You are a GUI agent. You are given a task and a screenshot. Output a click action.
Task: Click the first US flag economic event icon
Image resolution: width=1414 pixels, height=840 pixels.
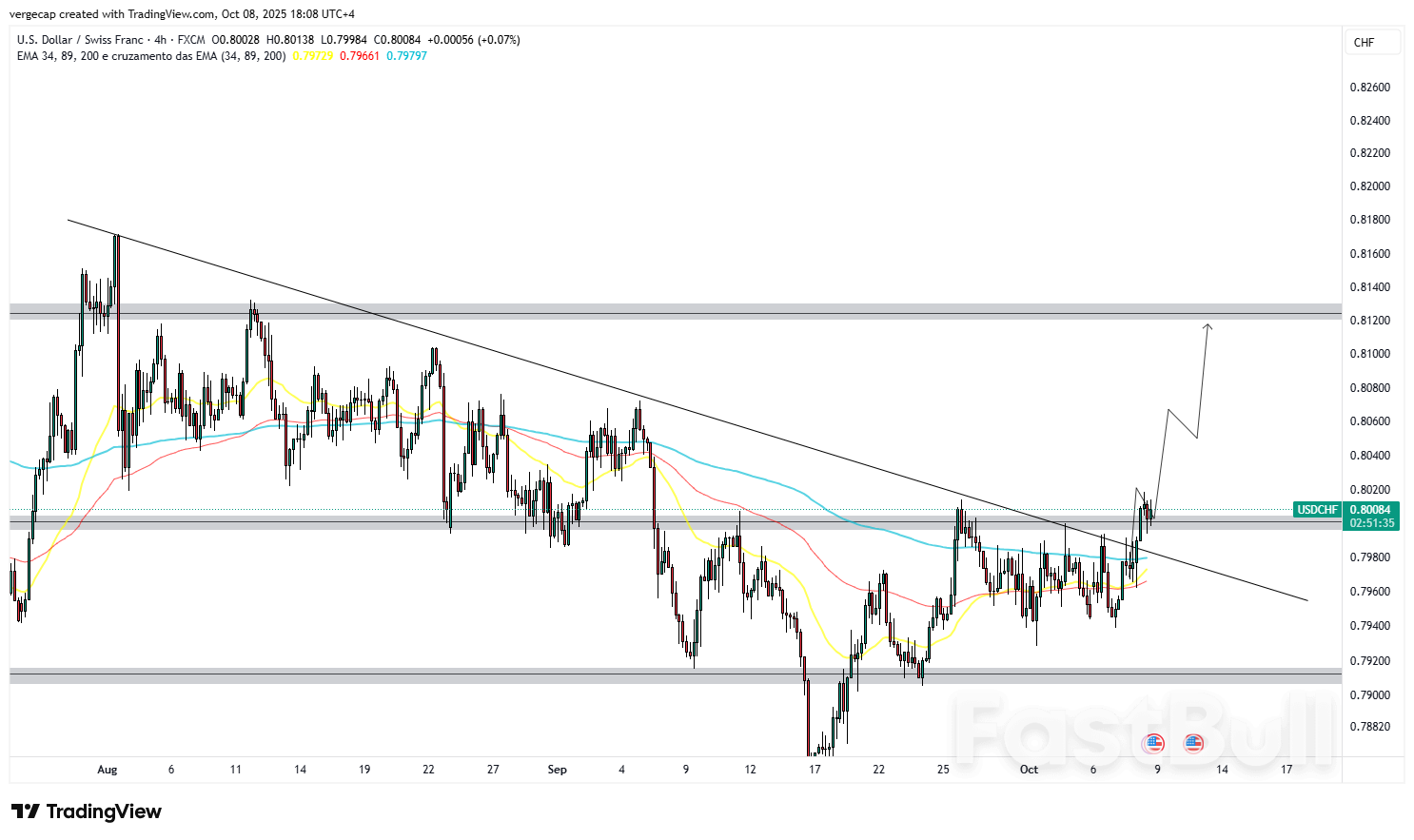[1153, 743]
